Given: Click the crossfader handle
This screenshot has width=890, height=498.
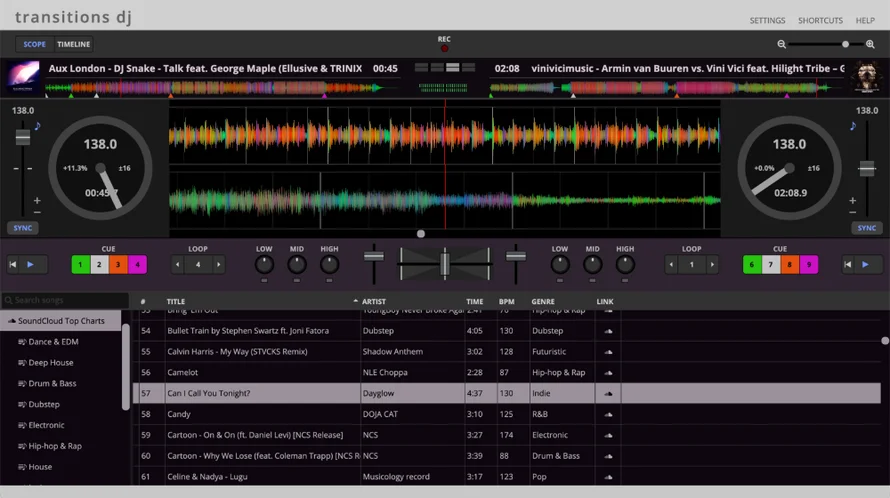Looking at the screenshot, I should click(445, 264).
